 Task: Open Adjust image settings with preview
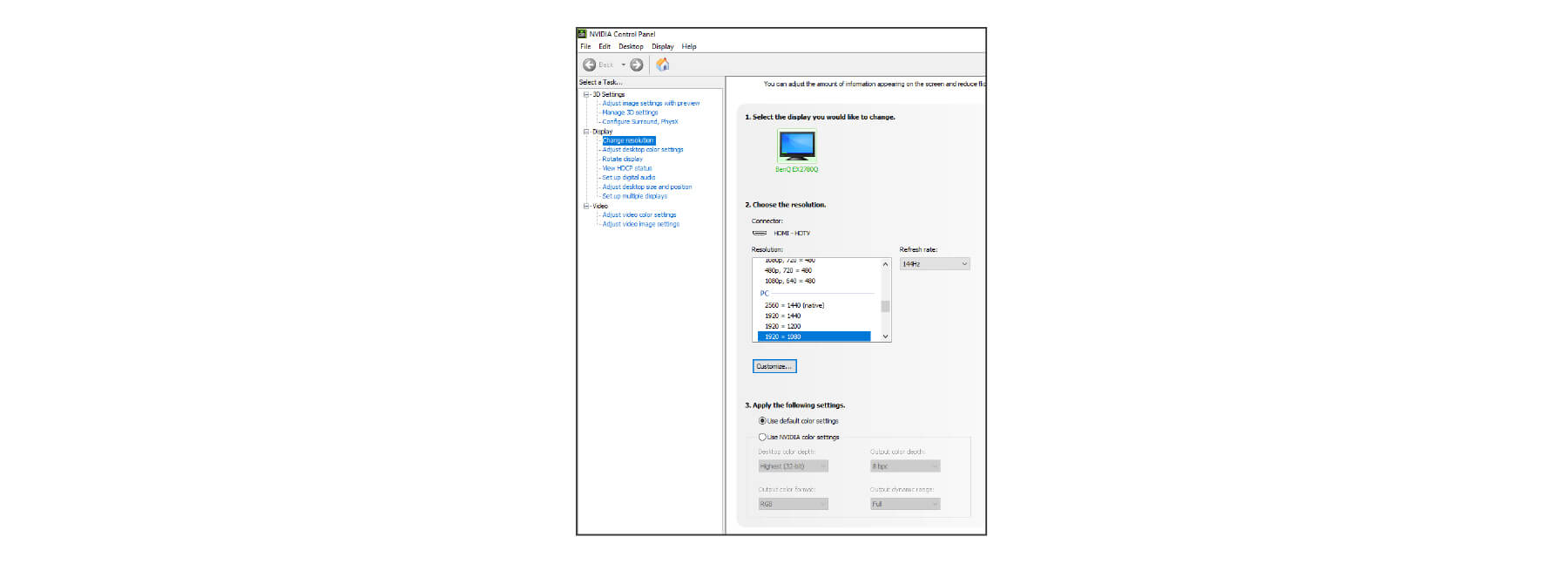651,103
